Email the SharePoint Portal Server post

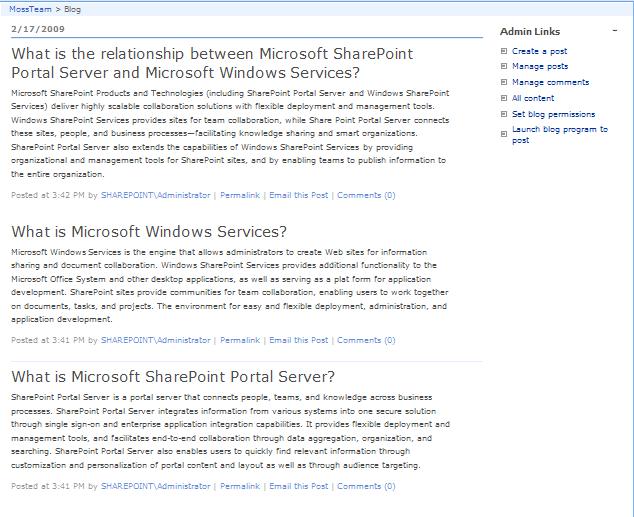(x=298, y=486)
